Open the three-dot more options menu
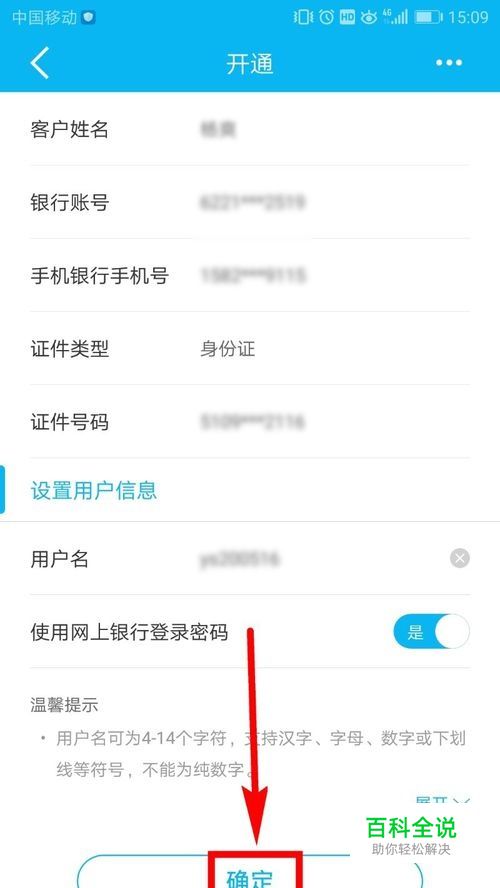Viewport: 500px width, 888px height. click(449, 62)
